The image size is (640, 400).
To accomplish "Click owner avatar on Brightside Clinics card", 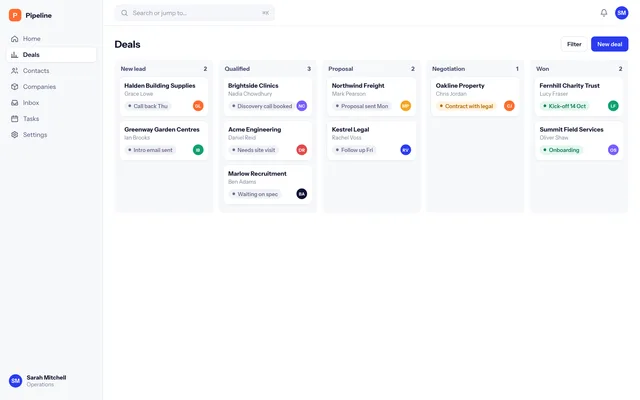I will 302,106.
